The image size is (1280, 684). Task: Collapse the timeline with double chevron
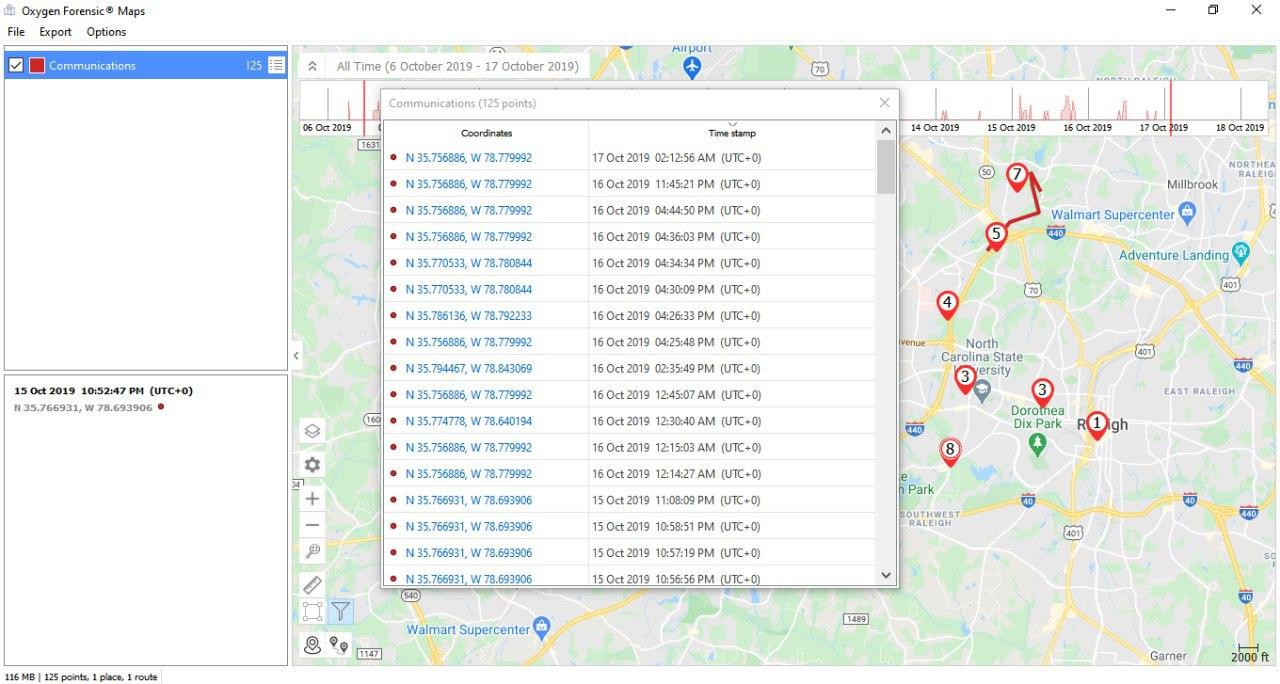tap(312, 67)
